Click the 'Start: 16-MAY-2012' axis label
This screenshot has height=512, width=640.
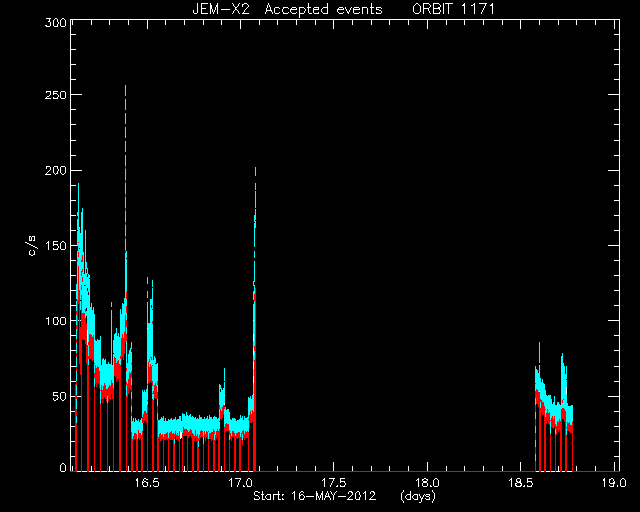(x=314, y=496)
